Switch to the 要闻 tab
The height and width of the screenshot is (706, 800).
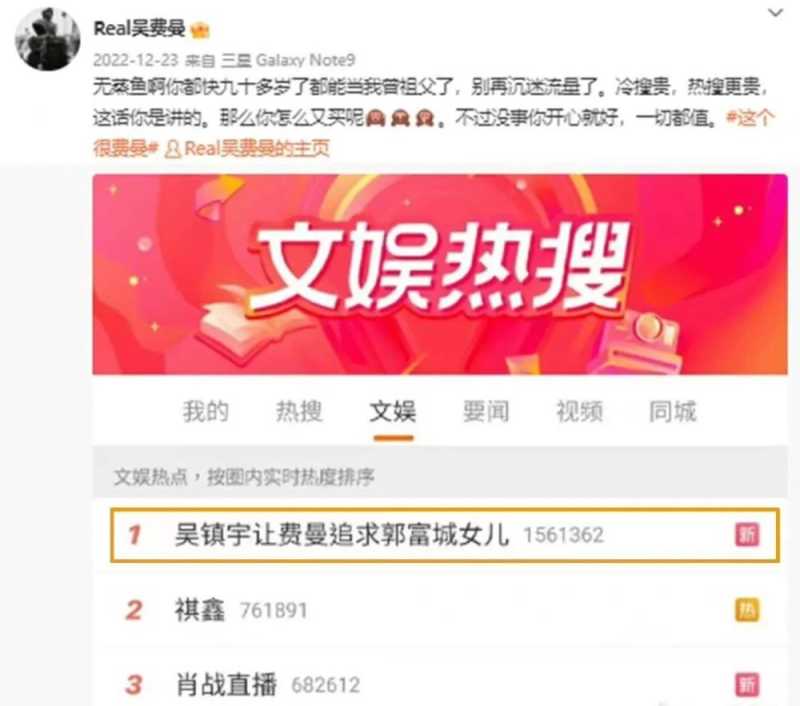[x=486, y=411]
